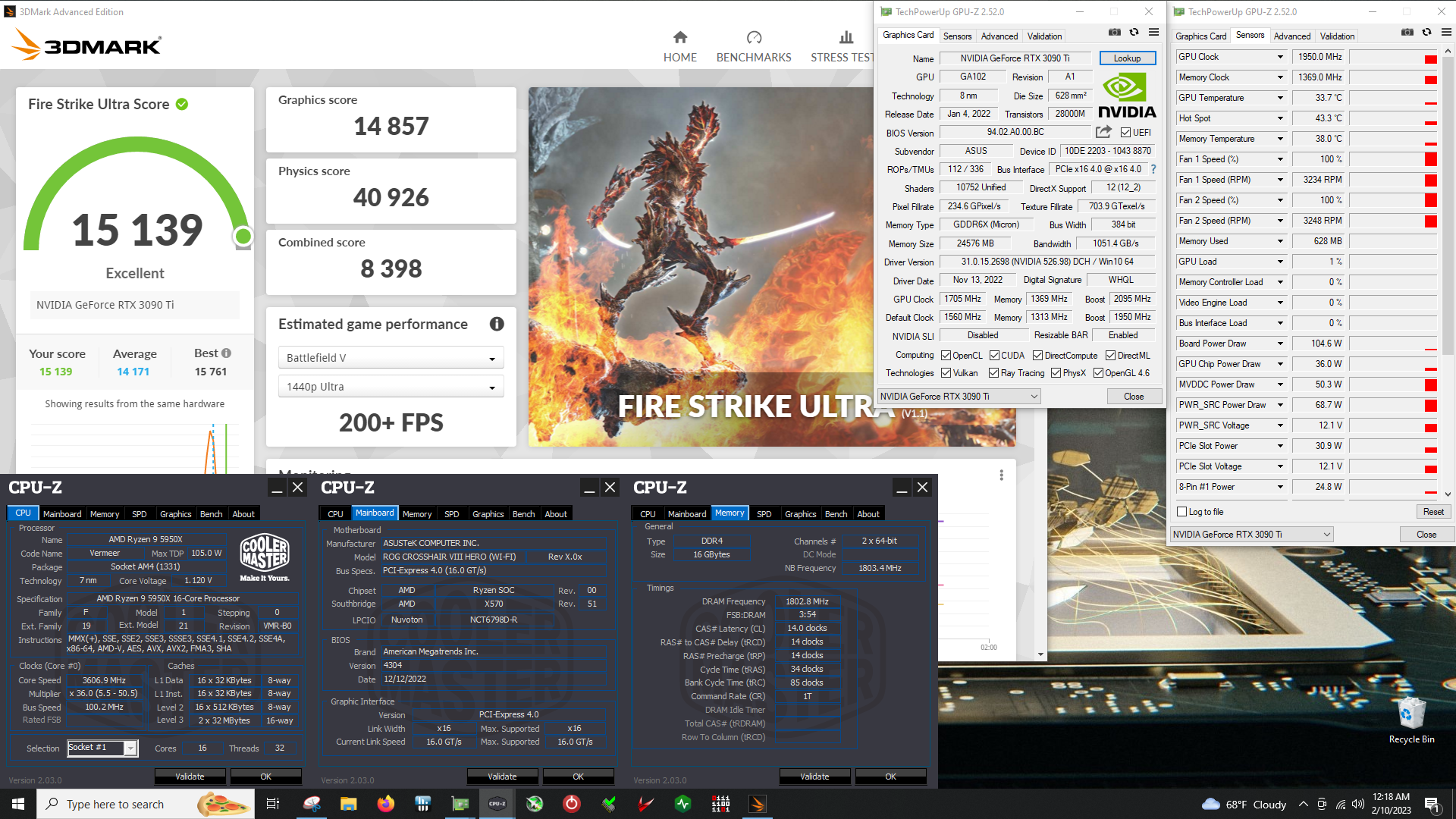The height and width of the screenshot is (819, 1456).
Task: Open the HOME section in 3DMark
Action: [679, 46]
